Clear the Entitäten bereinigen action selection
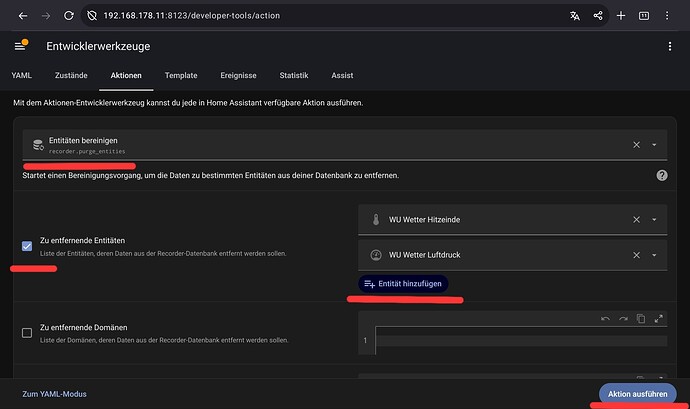Image resolution: width=690 pixels, height=409 pixels. click(x=636, y=145)
